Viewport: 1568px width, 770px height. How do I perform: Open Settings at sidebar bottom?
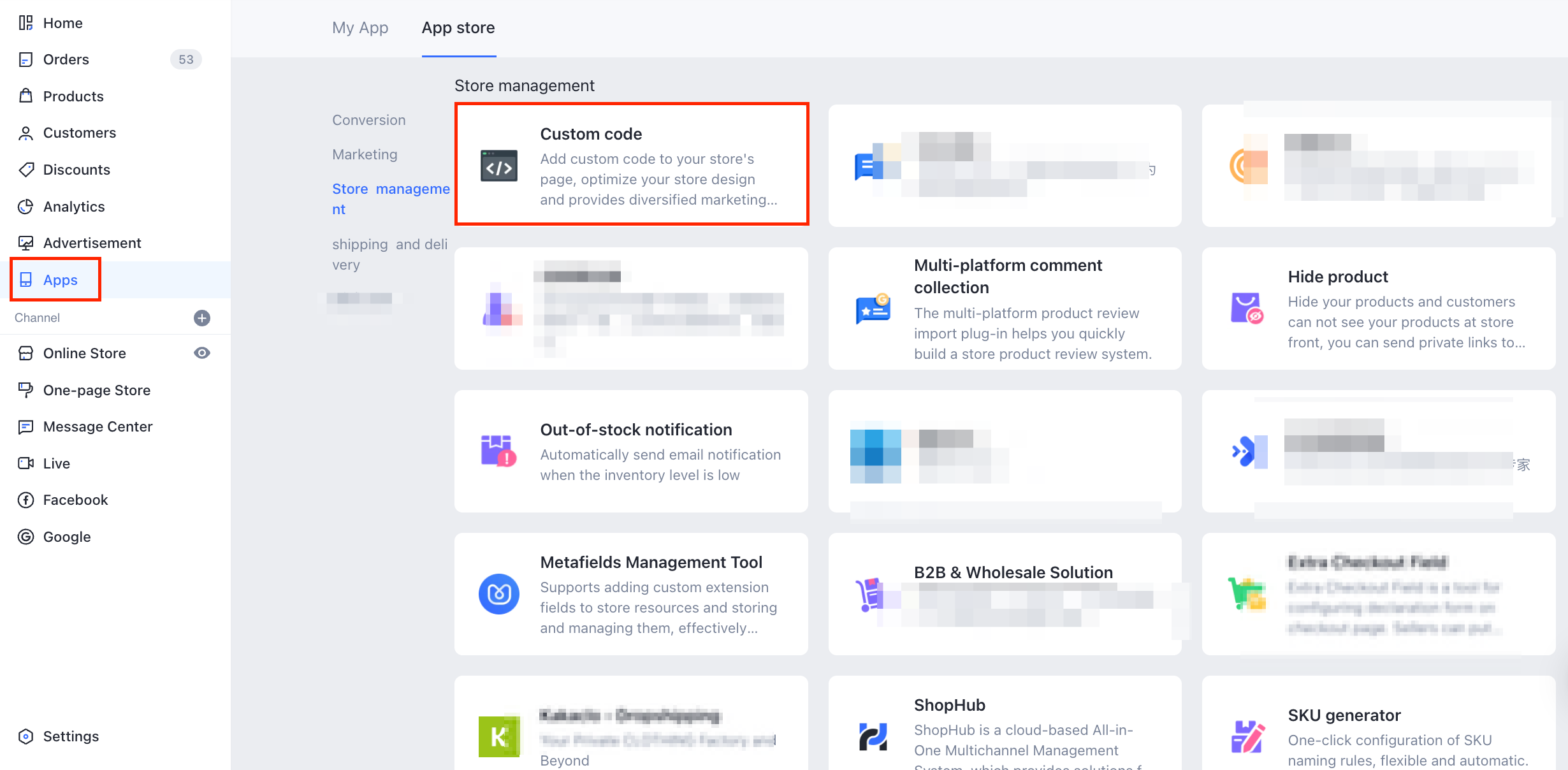pos(71,736)
